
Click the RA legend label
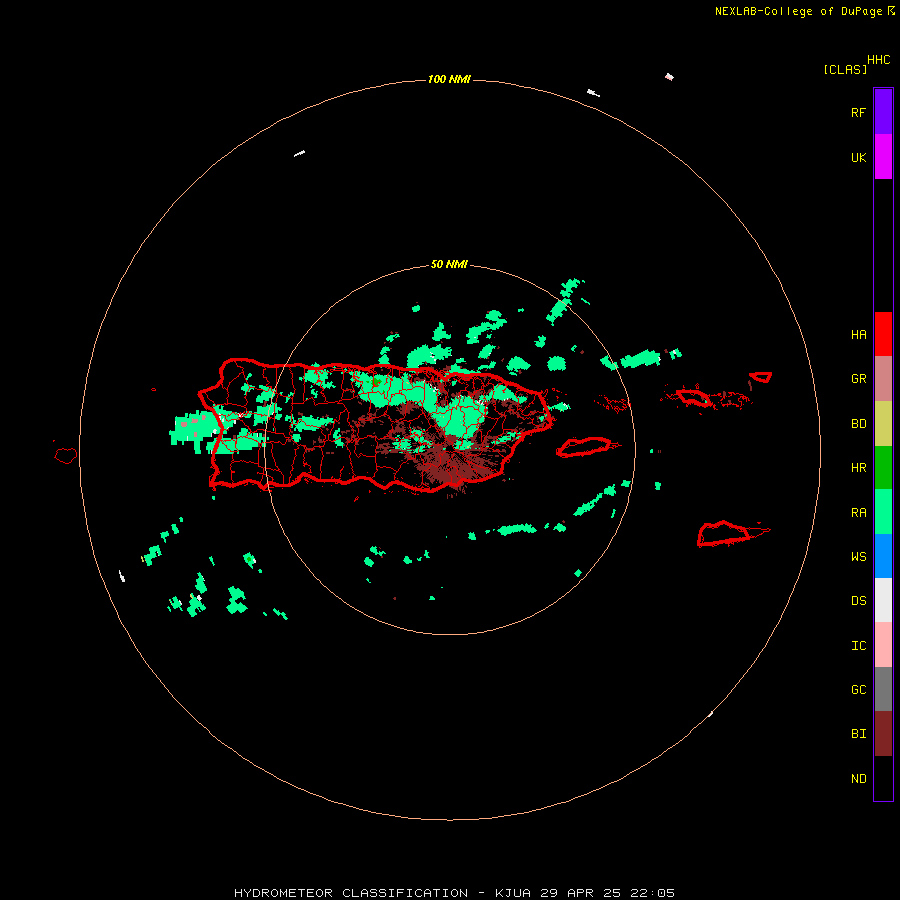tap(858, 513)
